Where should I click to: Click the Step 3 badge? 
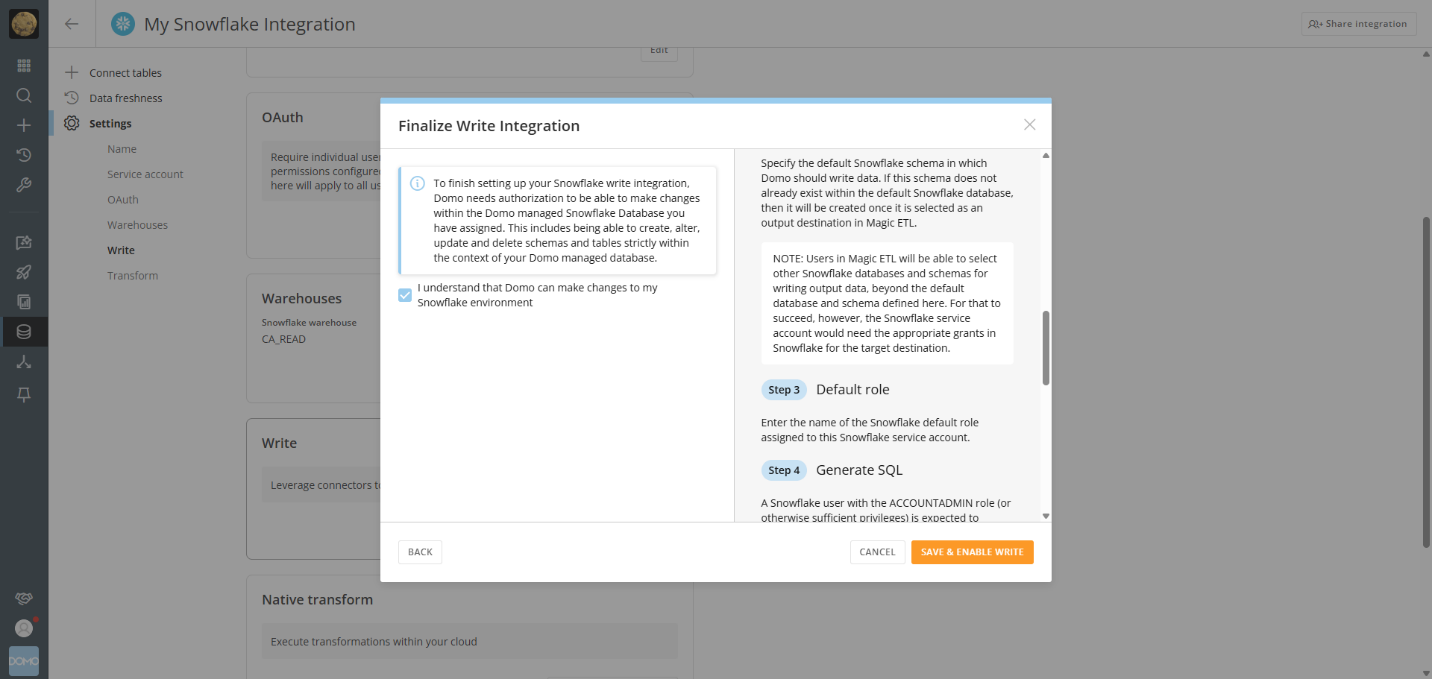784,389
